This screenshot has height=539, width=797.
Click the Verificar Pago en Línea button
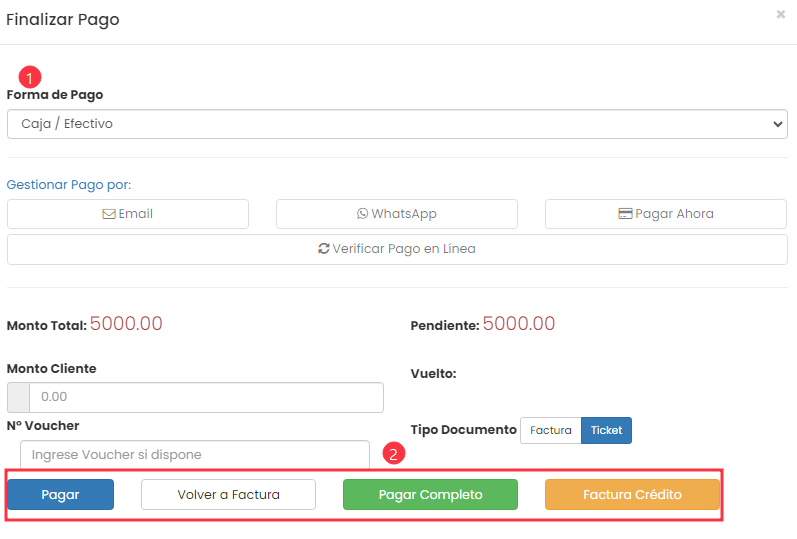point(397,249)
